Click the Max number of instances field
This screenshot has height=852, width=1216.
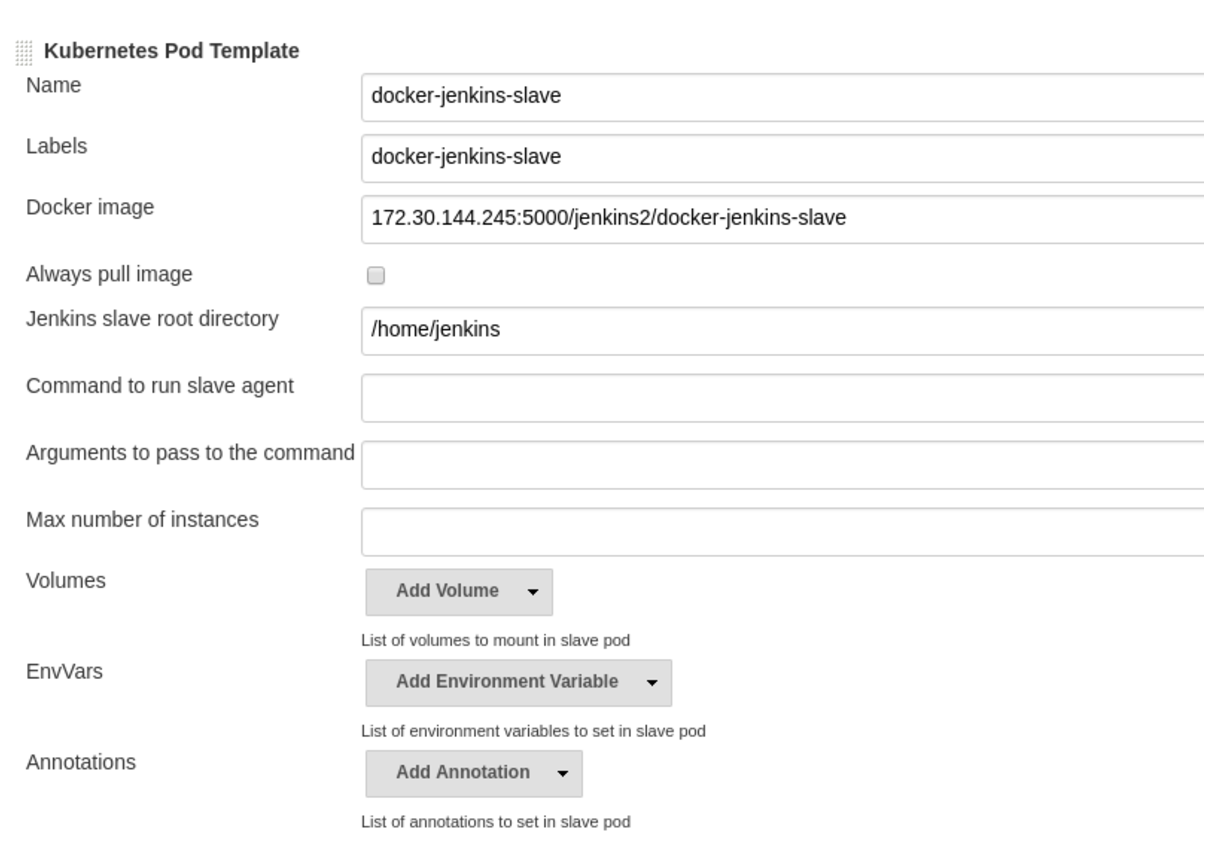pyautogui.click(x=782, y=531)
